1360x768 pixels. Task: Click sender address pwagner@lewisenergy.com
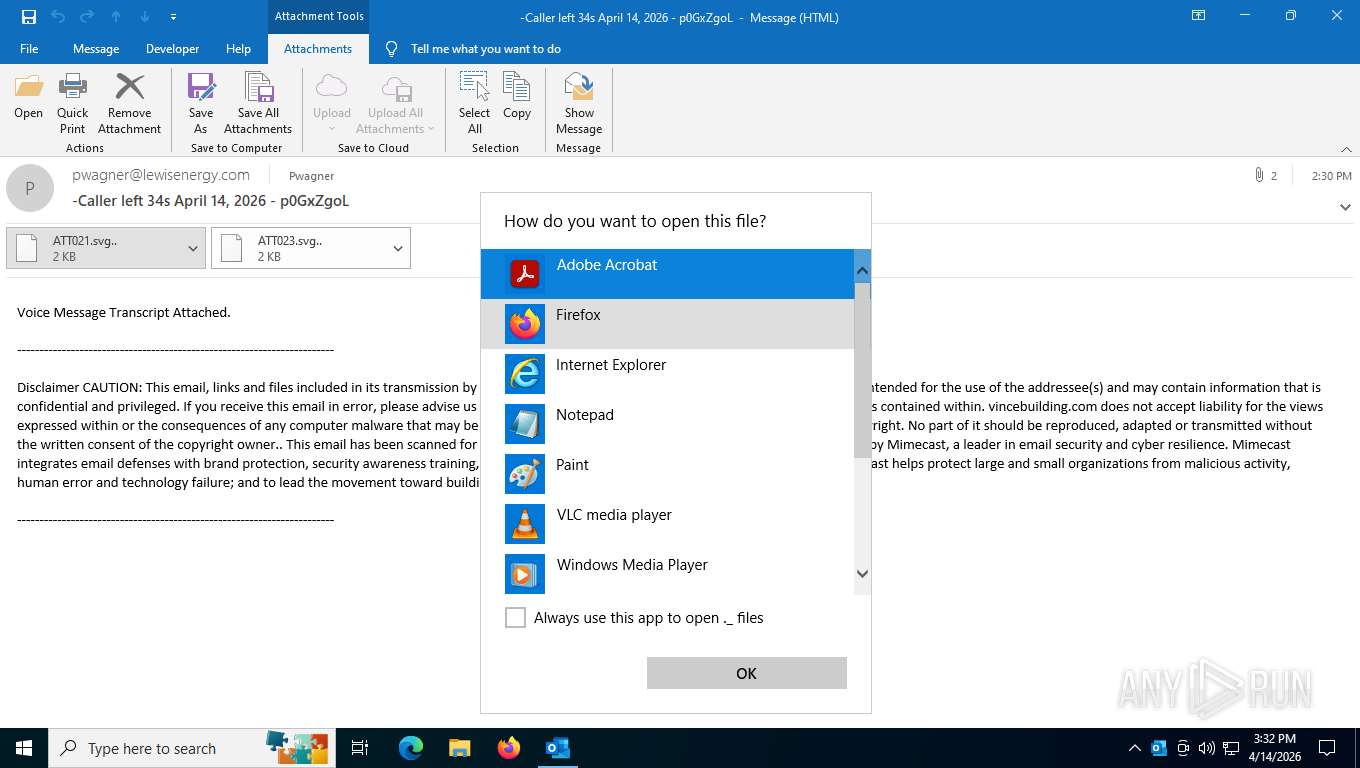pyautogui.click(x=161, y=175)
